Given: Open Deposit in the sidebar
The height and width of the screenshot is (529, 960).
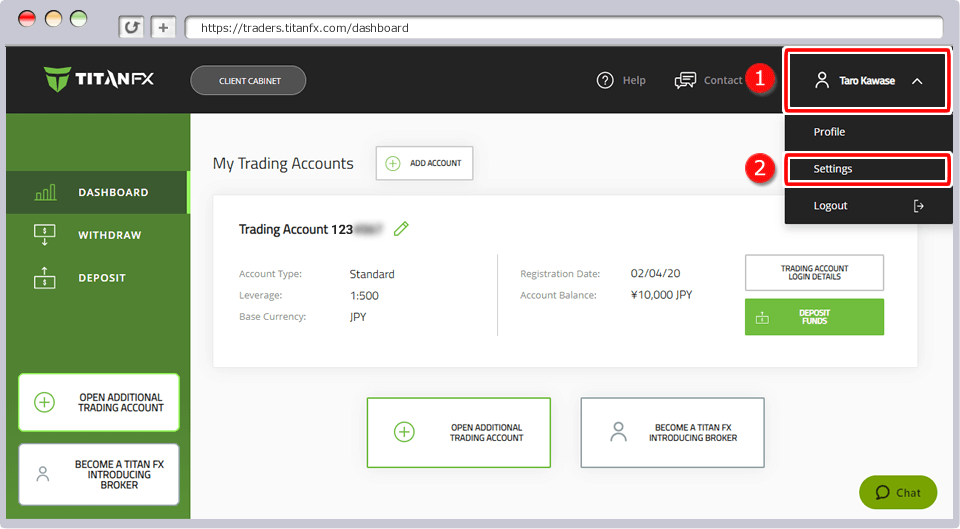Looking at the screenshot, I should point(104,278).
